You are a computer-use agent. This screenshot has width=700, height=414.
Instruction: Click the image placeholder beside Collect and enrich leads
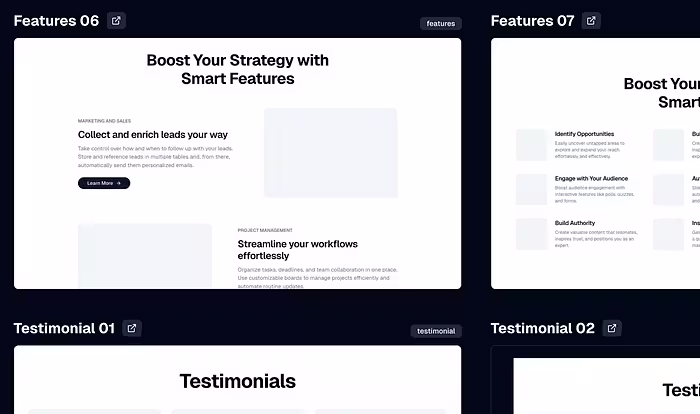tap(330, 153)
